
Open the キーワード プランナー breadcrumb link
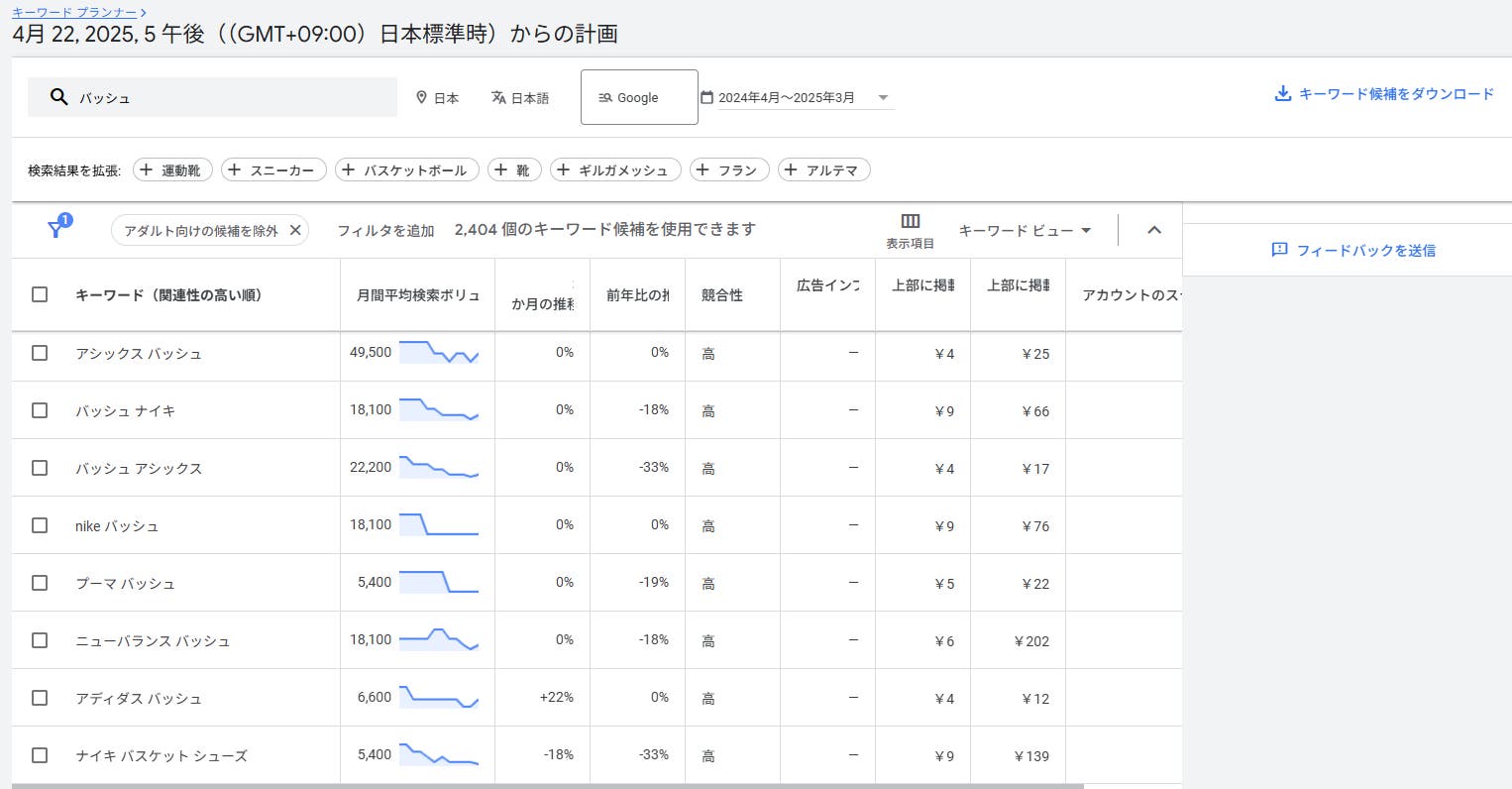pyautogui.click(x=74, y=12)
